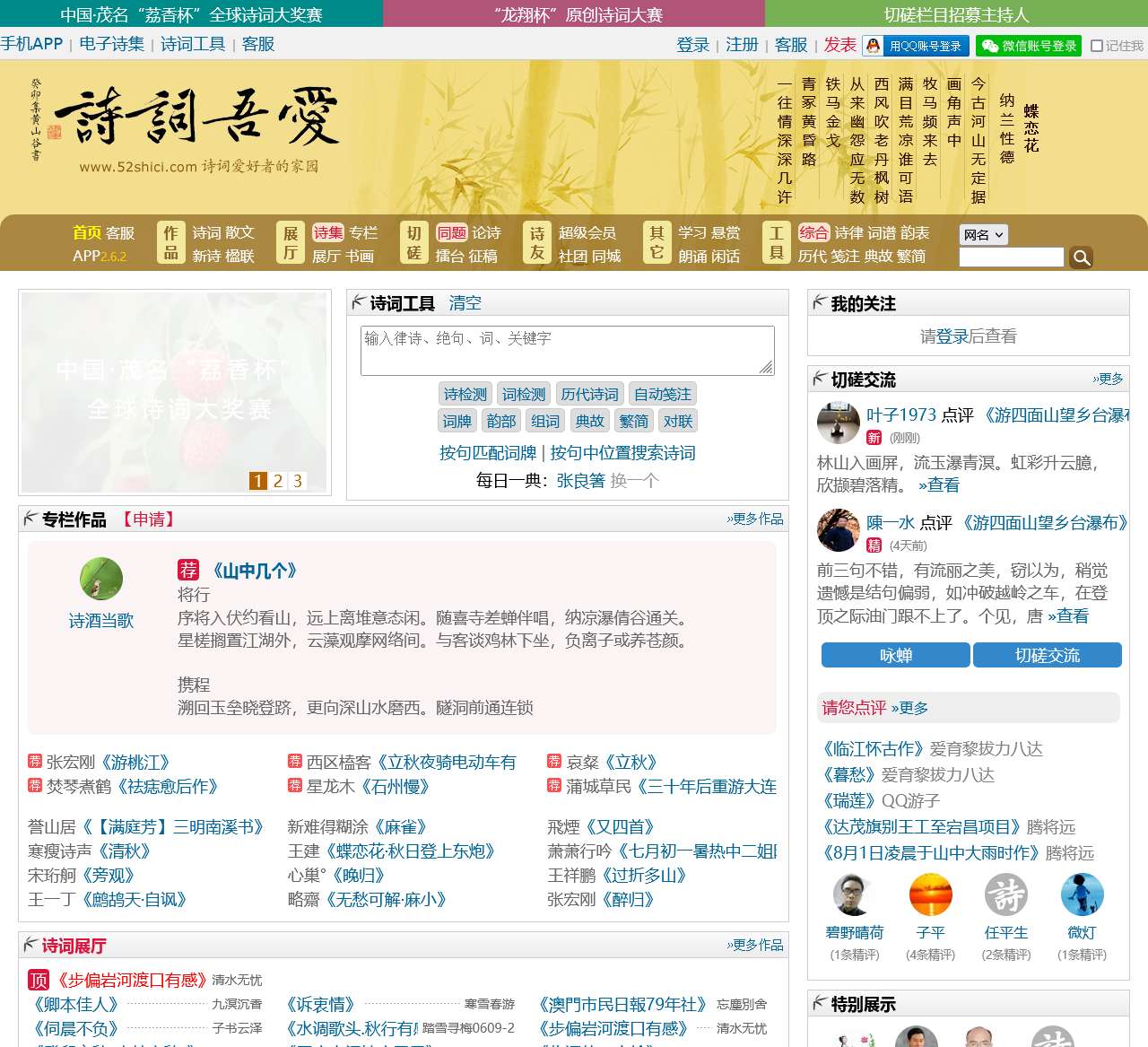This screenshot has height=1047, width=1148.
Task: Open 微灯 avatar icon
Action: click(1083, 894)
